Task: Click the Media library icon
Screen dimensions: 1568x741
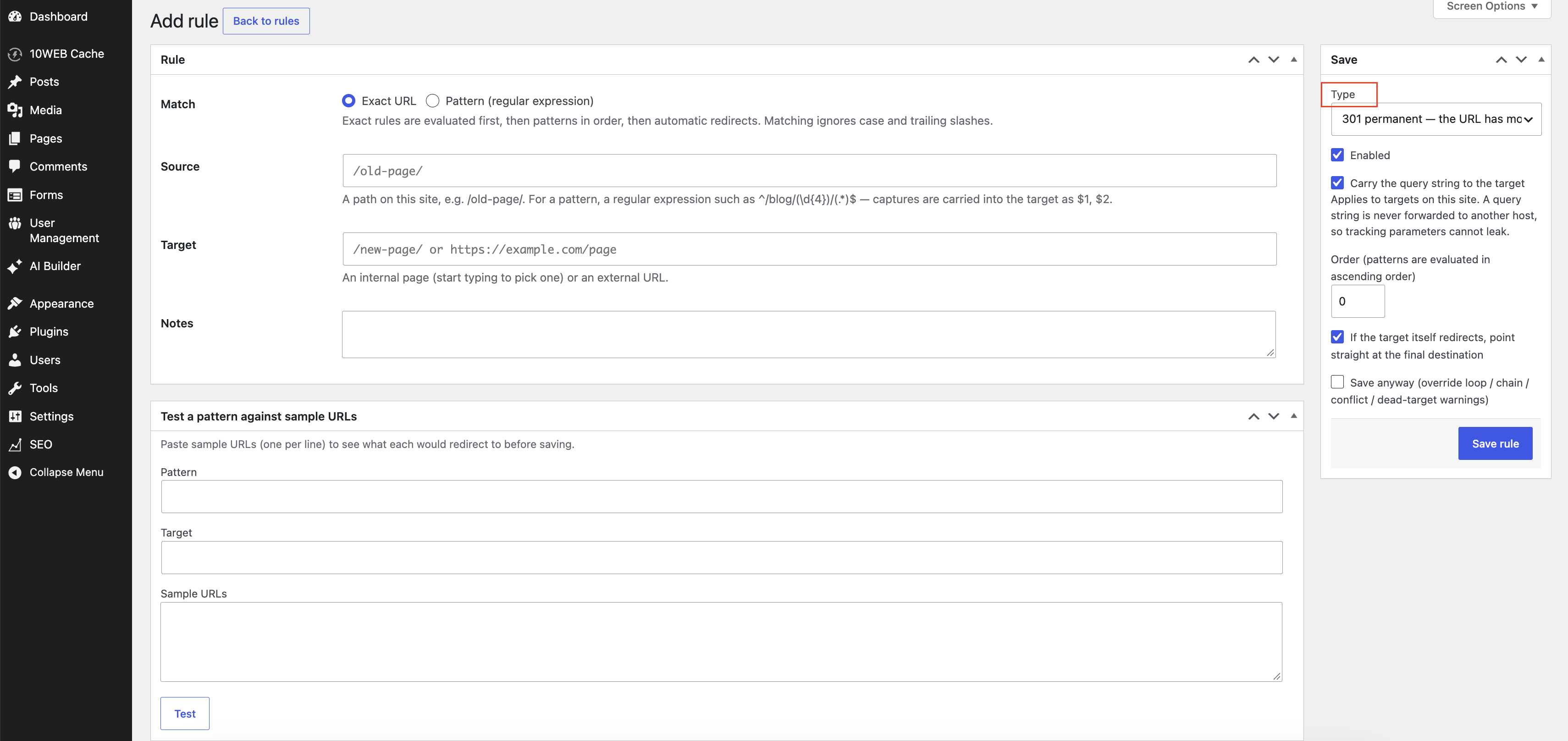Action: click(15, 110)
